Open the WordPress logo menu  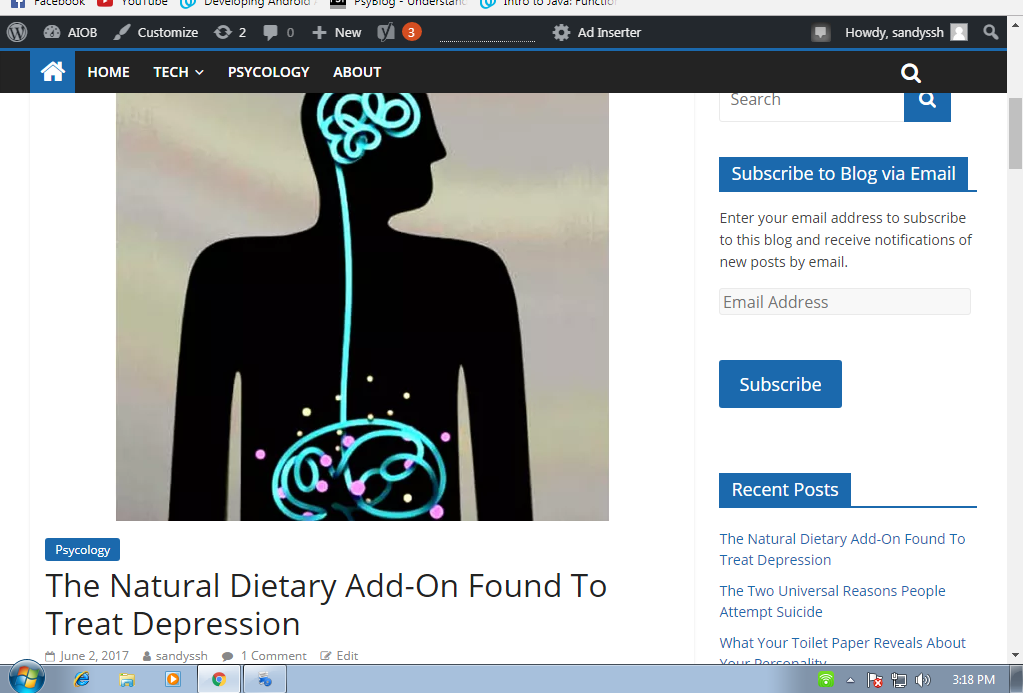click(x=17, y=32)
